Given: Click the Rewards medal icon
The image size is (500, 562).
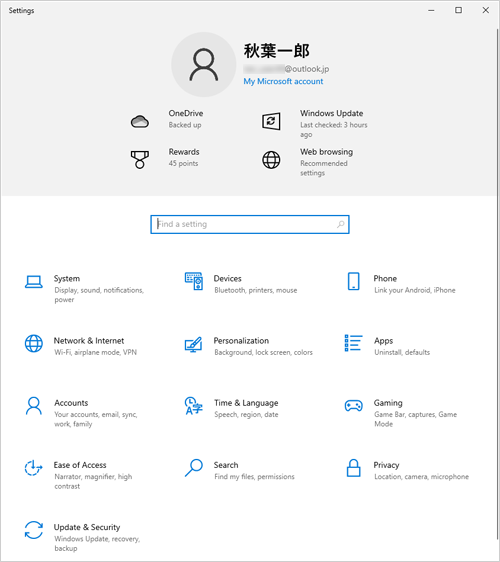Looking at the screenshot, I should coord(140,159).
